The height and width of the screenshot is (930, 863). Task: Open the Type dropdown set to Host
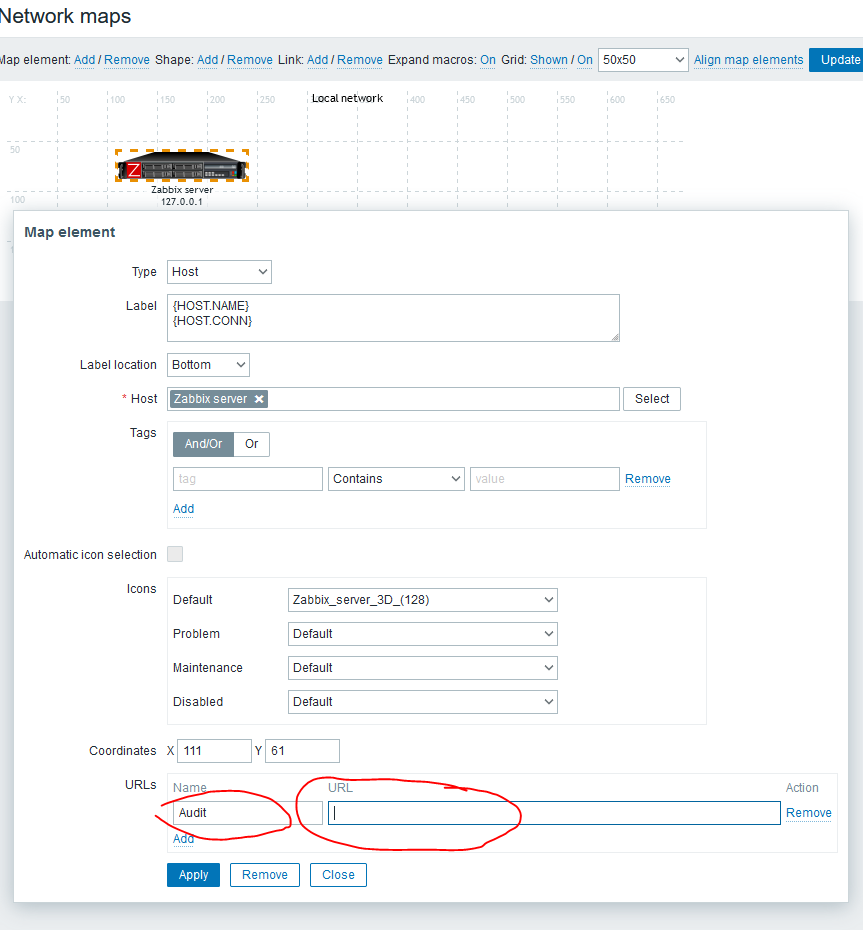tap(219, 272)
